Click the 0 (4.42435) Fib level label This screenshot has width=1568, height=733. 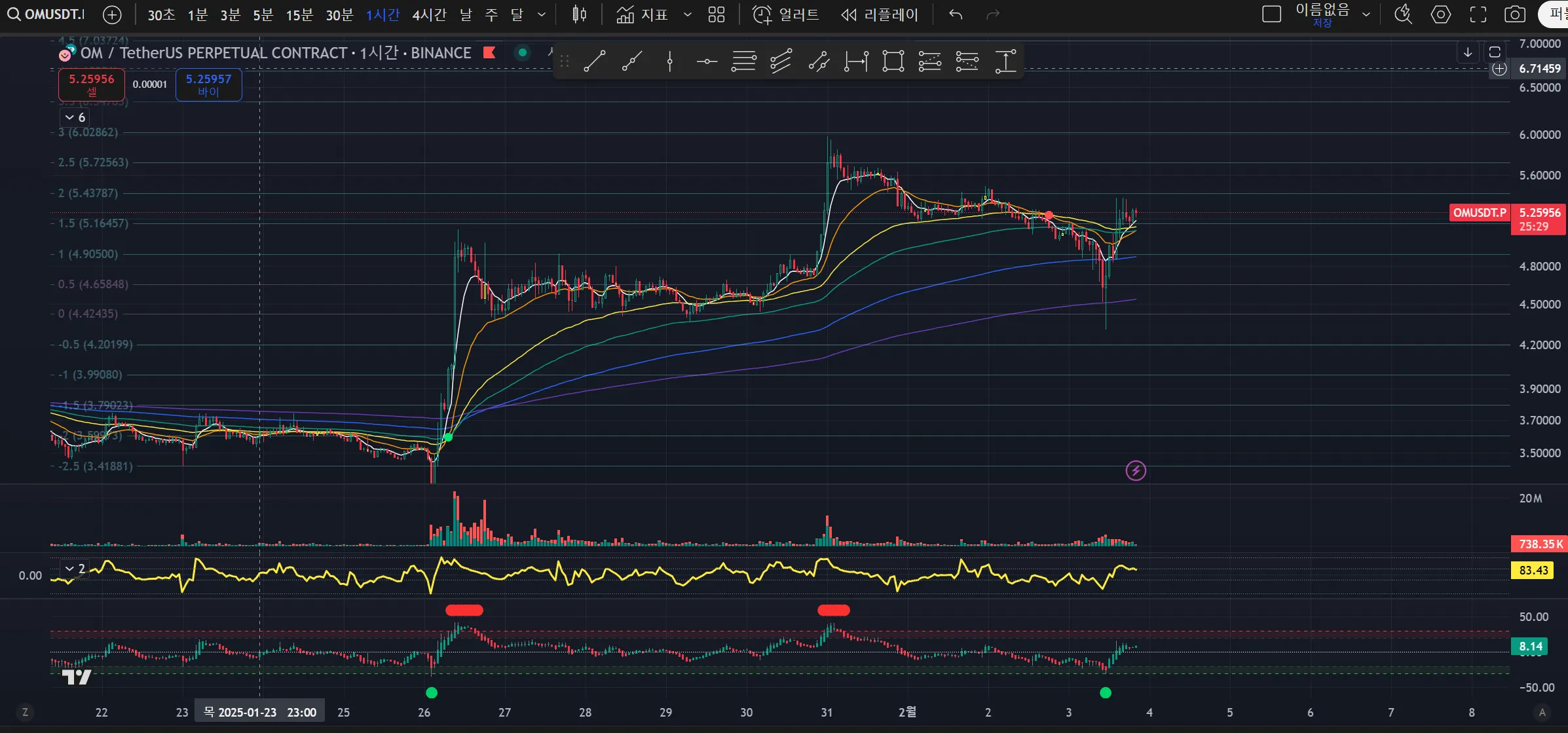pyautogui.click(x=88, y=313)
